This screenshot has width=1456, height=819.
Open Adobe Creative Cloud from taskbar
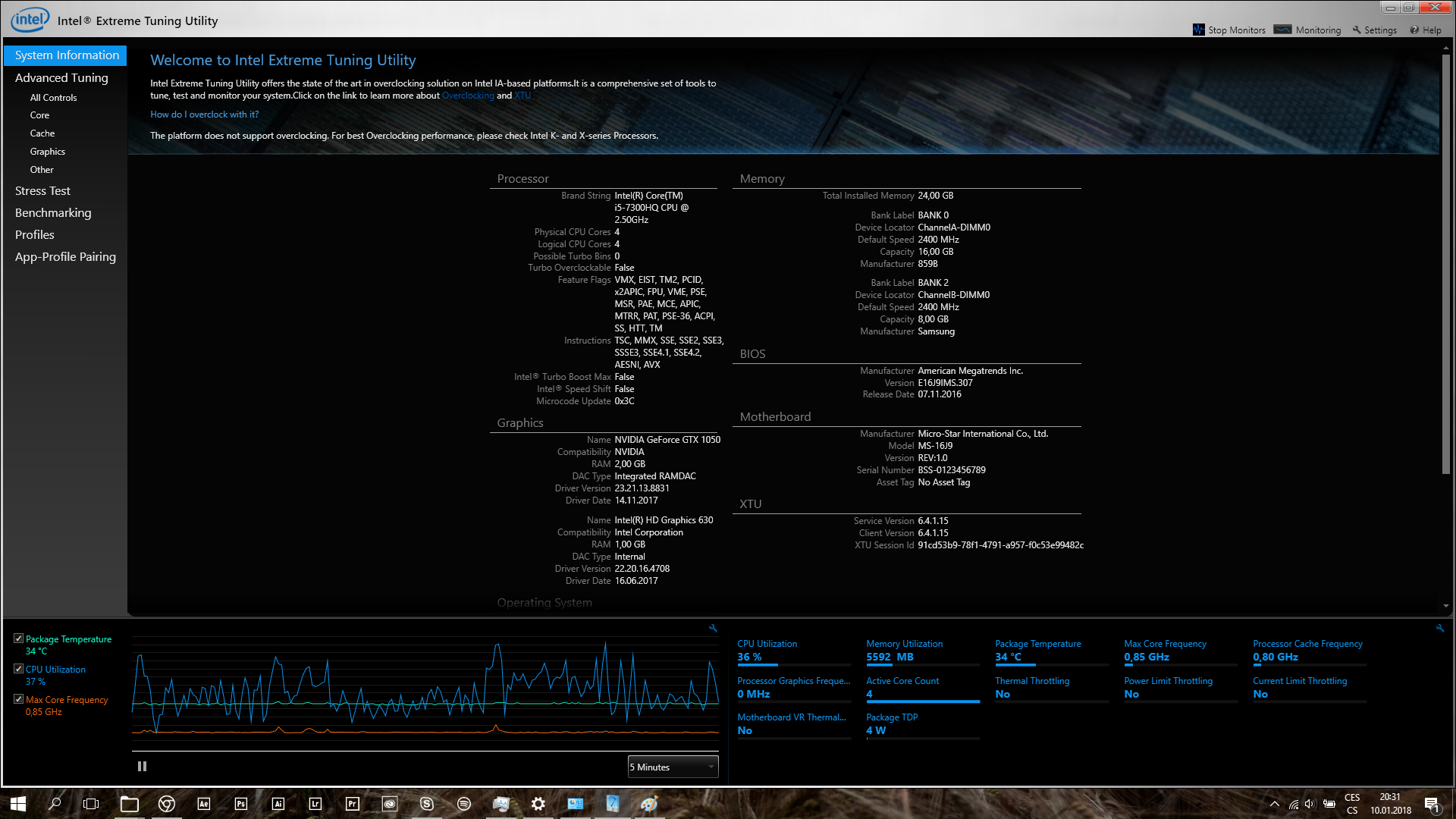pyautogui.click(x=390, y=804)
